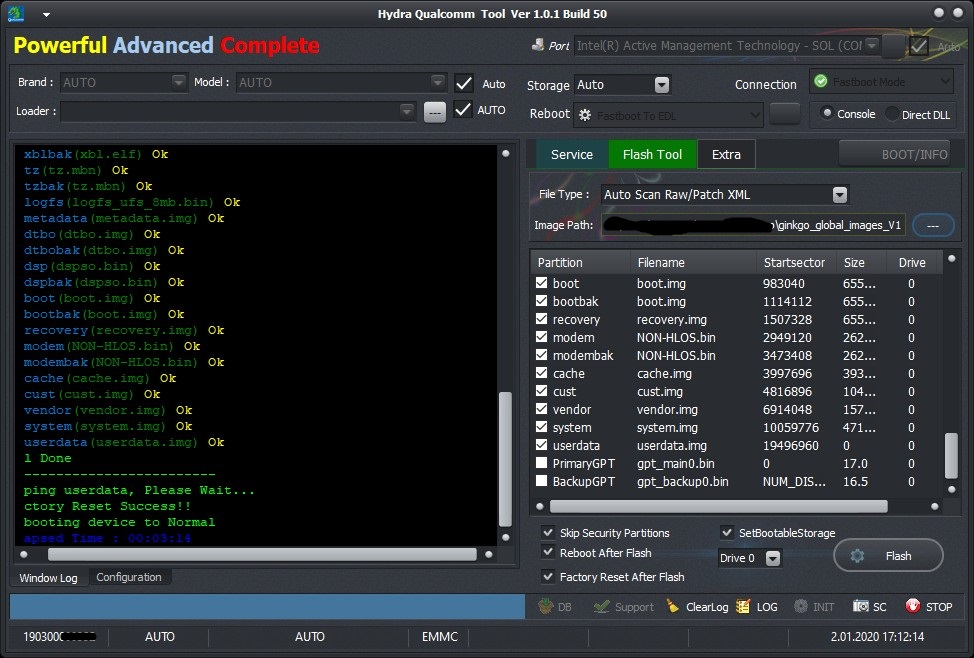This screenshot has height=658, width=974.
Task: Expand the Loader dropdown
Action: tap(407, 111)
